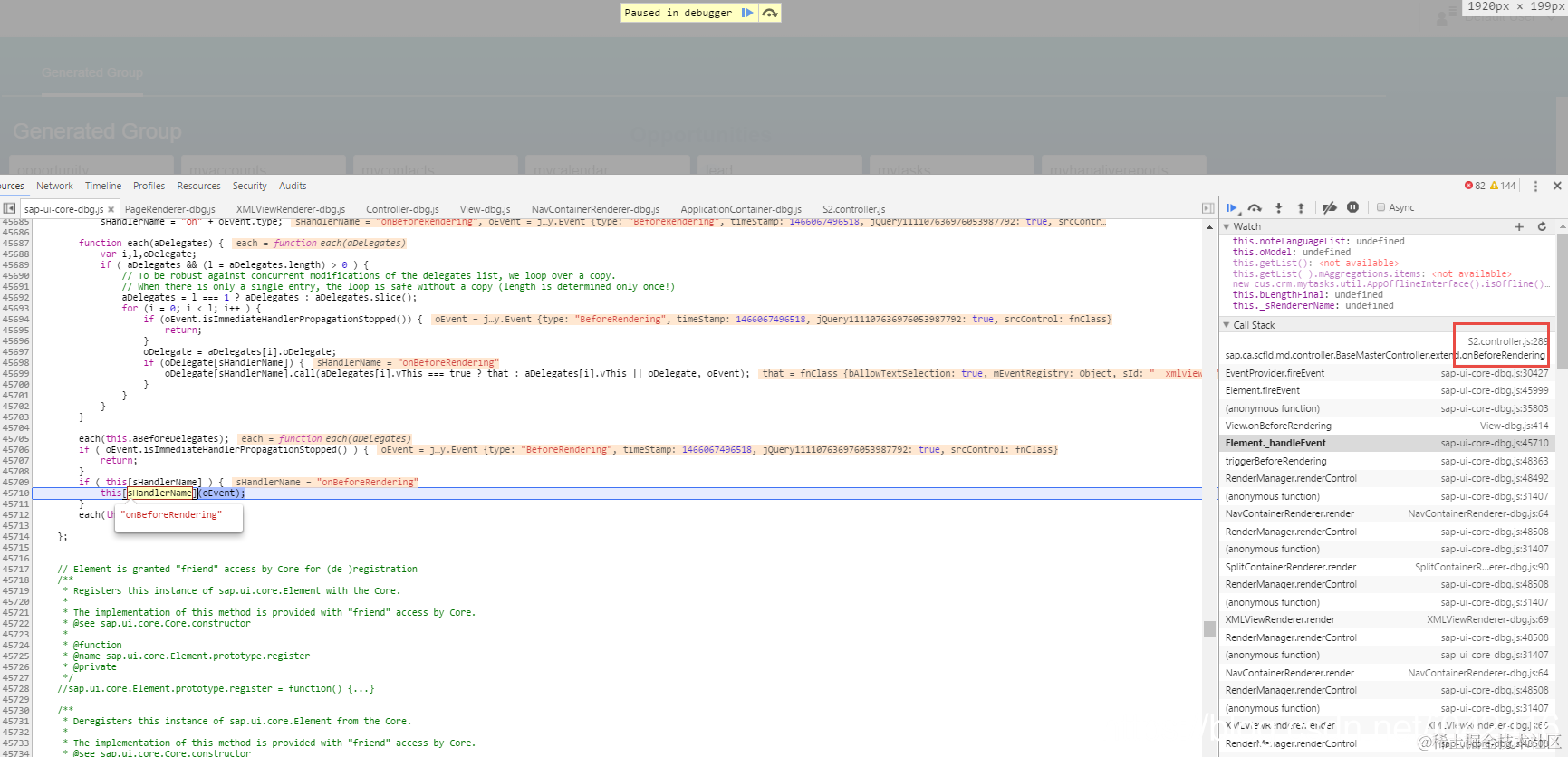Step over the next function call
Image resolution: width=1568 pixels, height=757 pixels.
[x=1255, y=208]
